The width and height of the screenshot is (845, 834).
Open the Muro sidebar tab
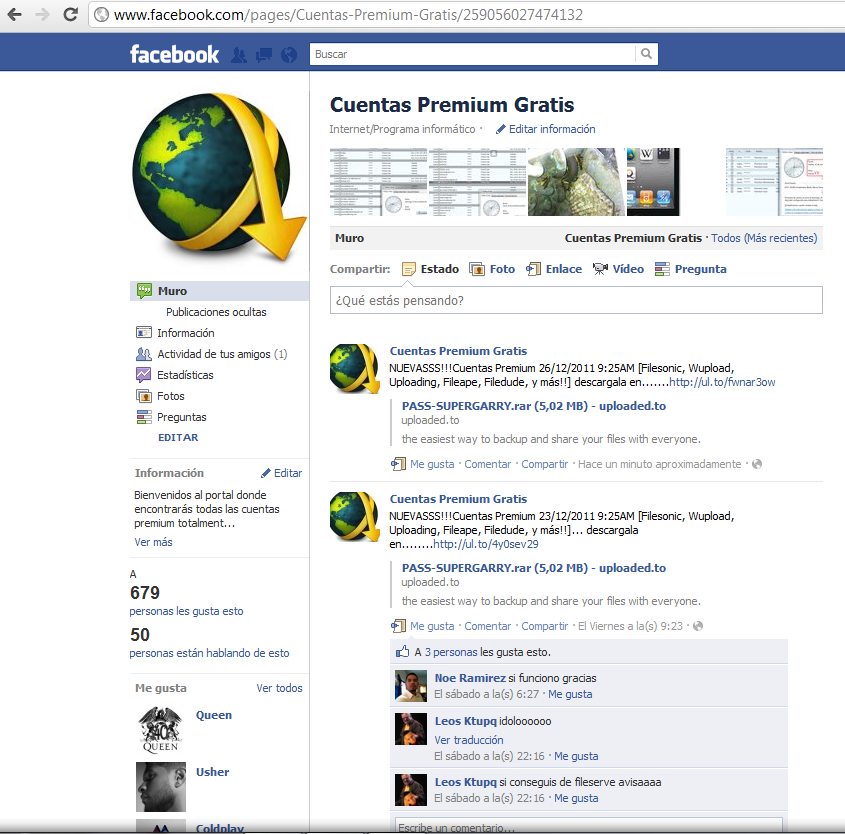[219, 291]
